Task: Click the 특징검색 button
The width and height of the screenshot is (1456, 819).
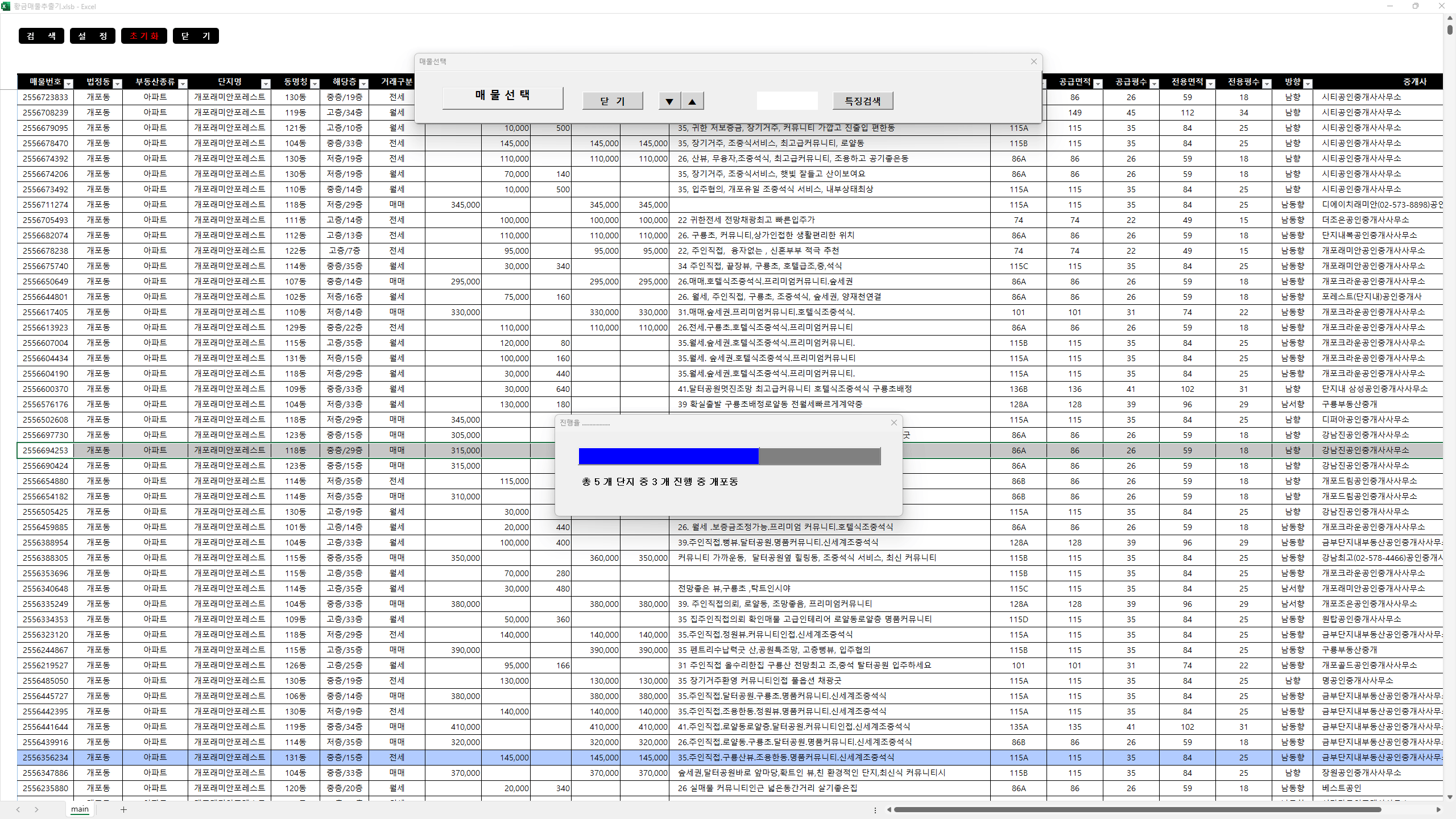Action: tap(862, 101)
